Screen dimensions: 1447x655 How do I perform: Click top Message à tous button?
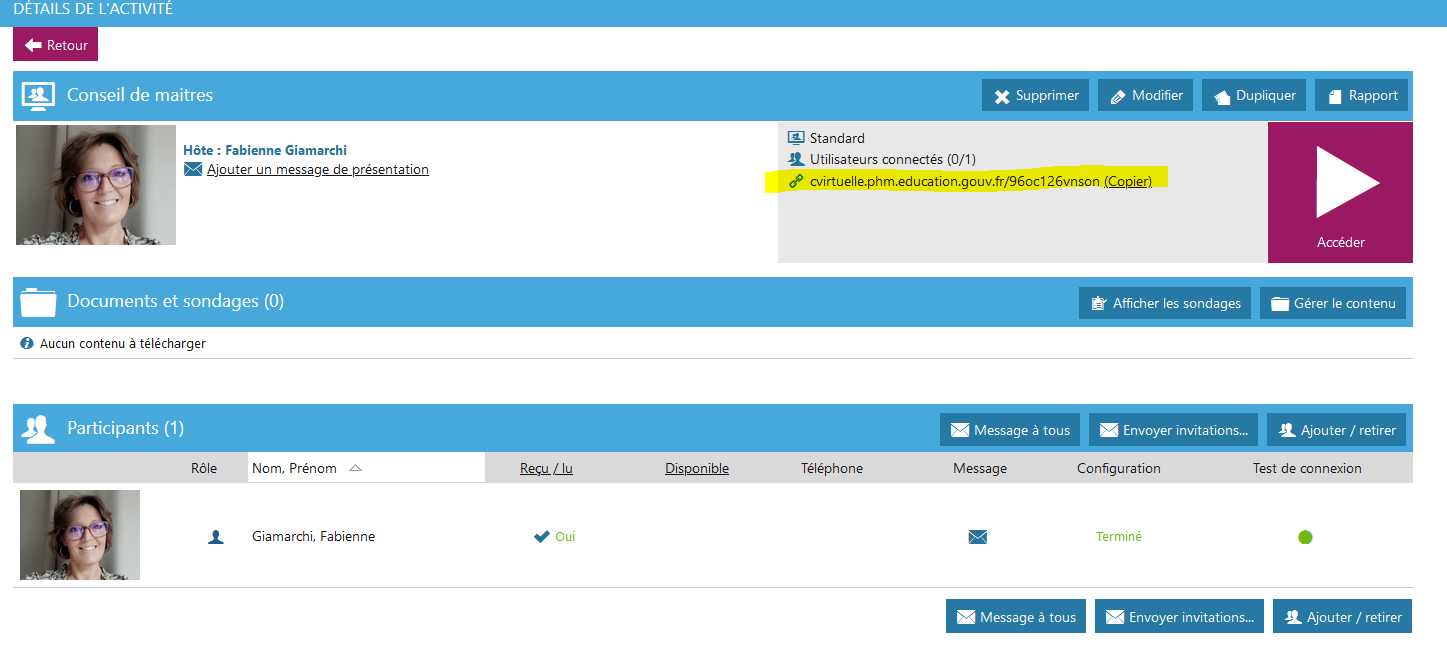pos(1009,430)
